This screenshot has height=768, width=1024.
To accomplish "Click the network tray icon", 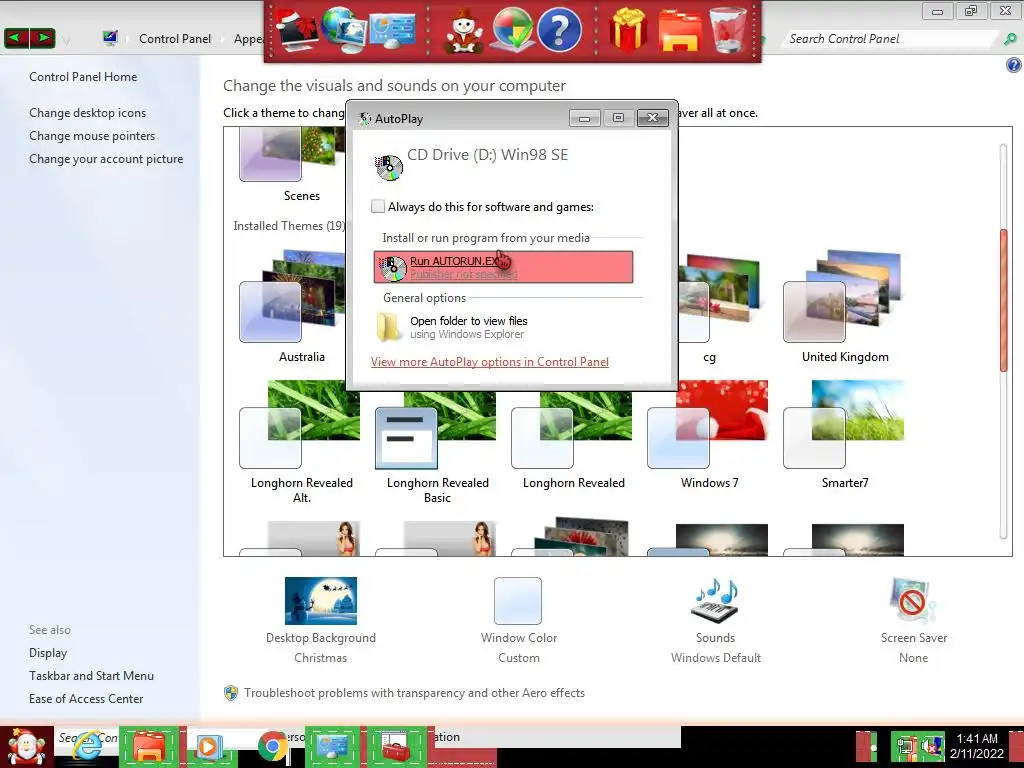I will [906, 746].
